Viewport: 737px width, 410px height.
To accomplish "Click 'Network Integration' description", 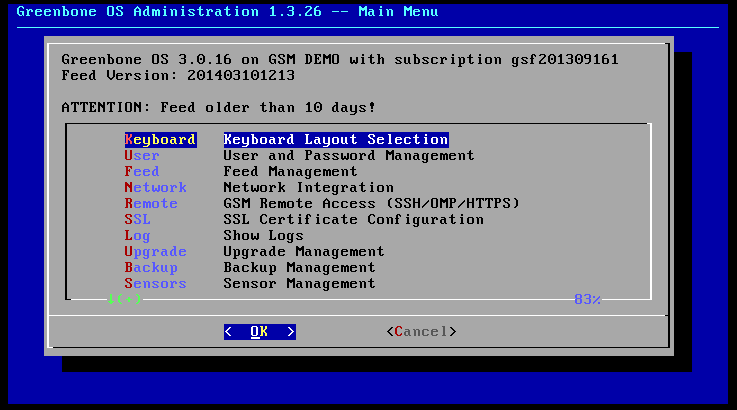I will point(308,188).
